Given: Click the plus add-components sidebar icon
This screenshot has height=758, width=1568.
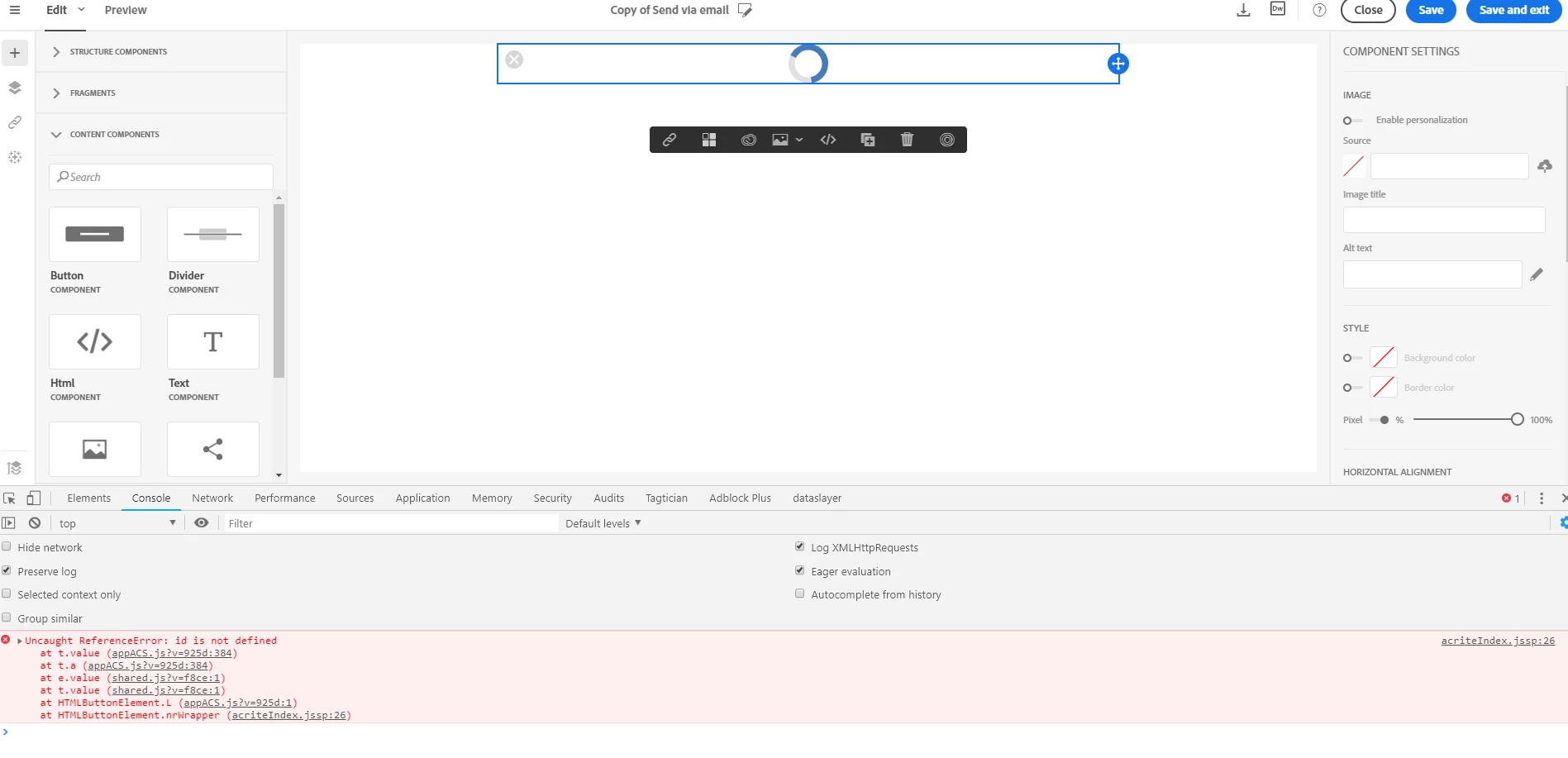Looking at the screenshot, I should 15,53.
